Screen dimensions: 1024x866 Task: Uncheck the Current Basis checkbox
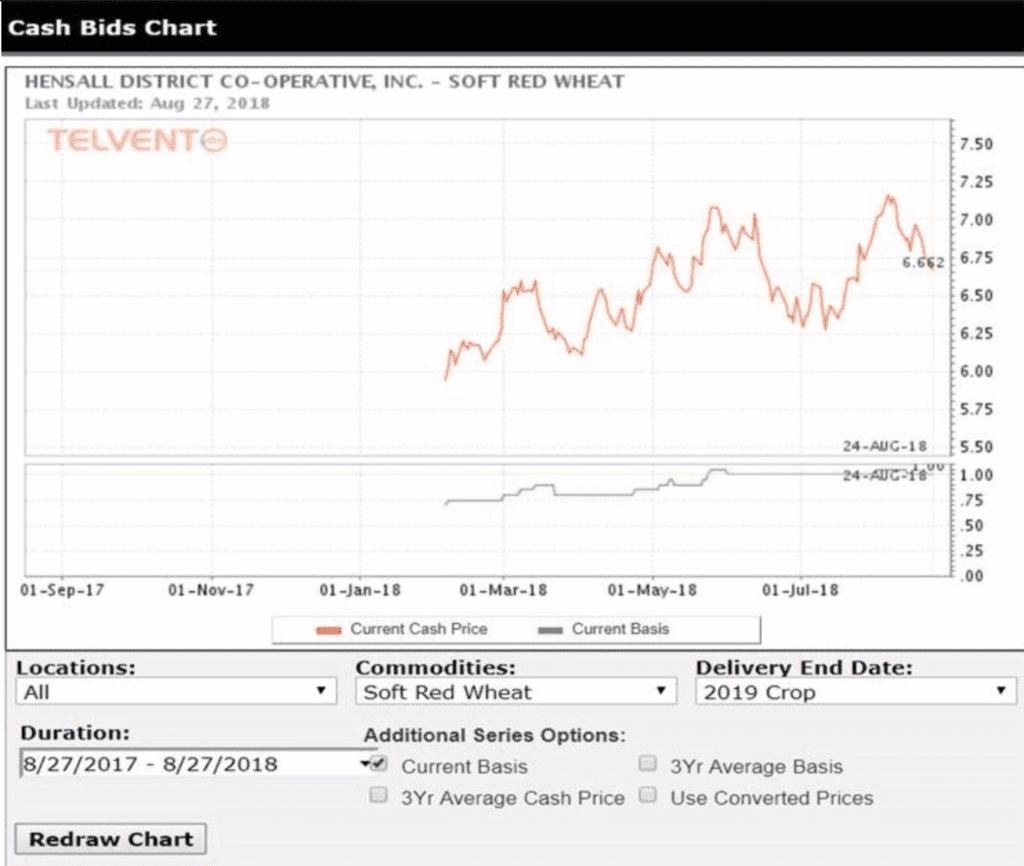379,764
